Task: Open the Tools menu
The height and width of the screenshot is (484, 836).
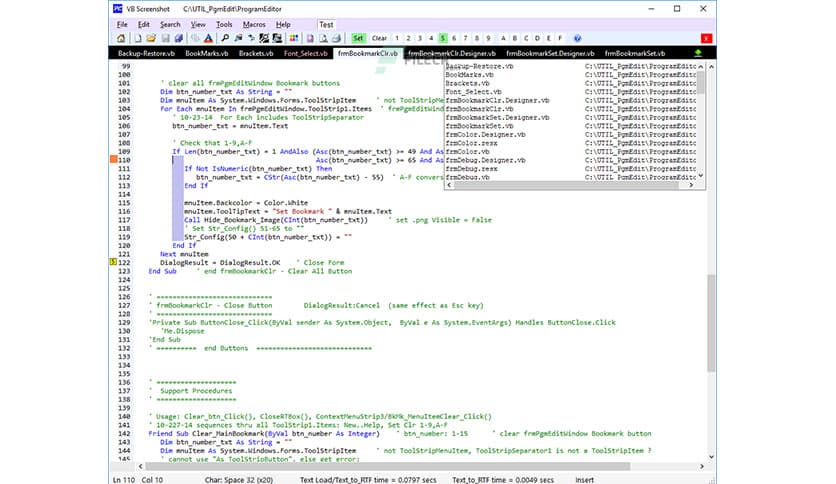Action: pos(224,25)
